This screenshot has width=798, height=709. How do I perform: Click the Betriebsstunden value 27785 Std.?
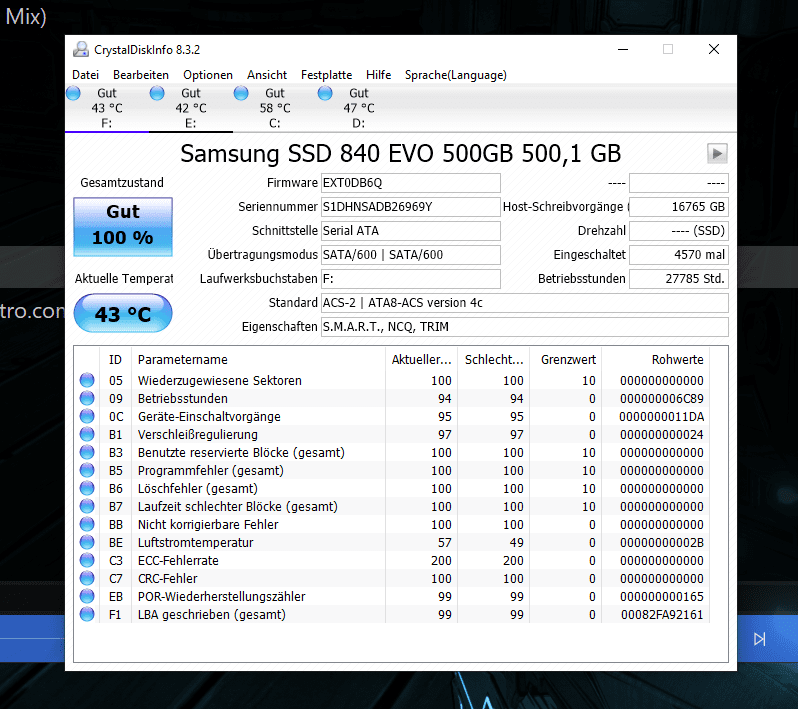pos(678,278)
